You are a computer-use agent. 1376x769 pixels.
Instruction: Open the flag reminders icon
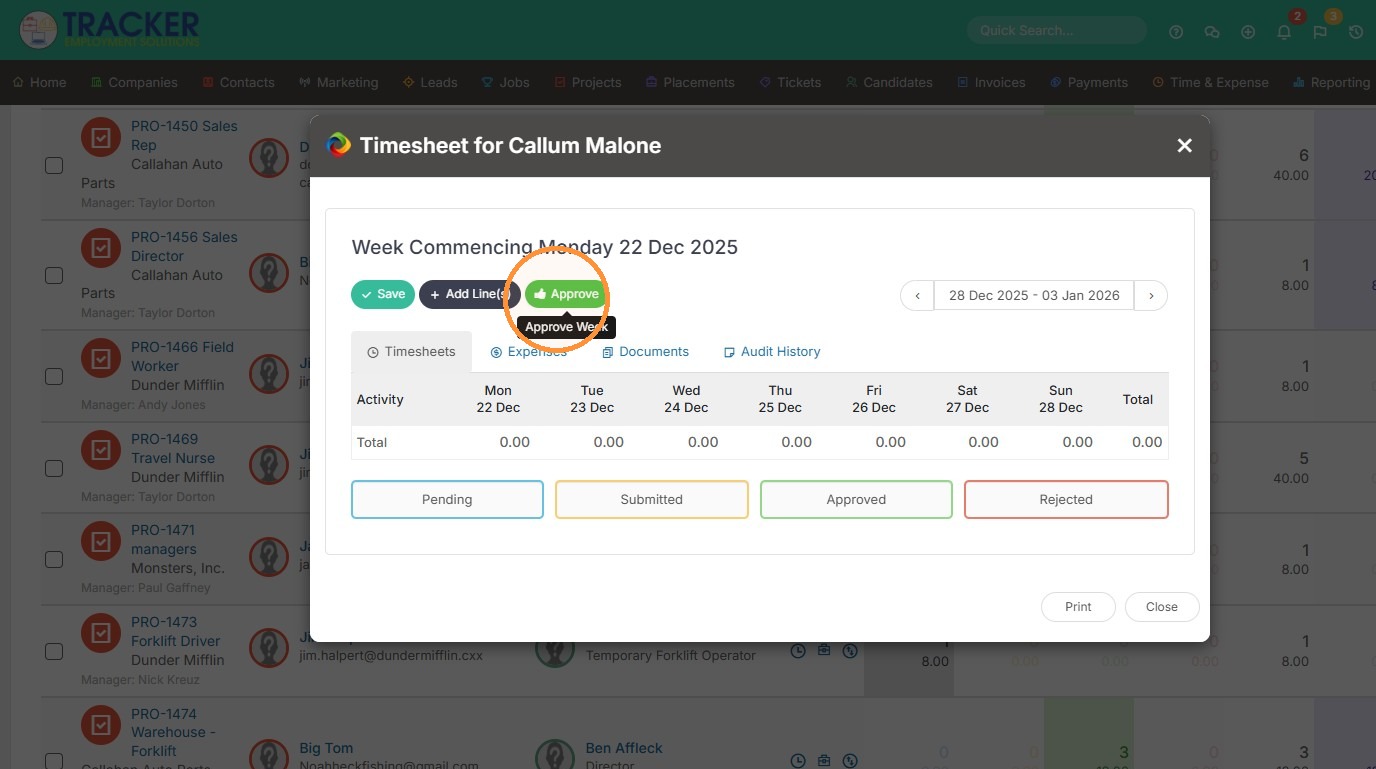pos(1320,32)
